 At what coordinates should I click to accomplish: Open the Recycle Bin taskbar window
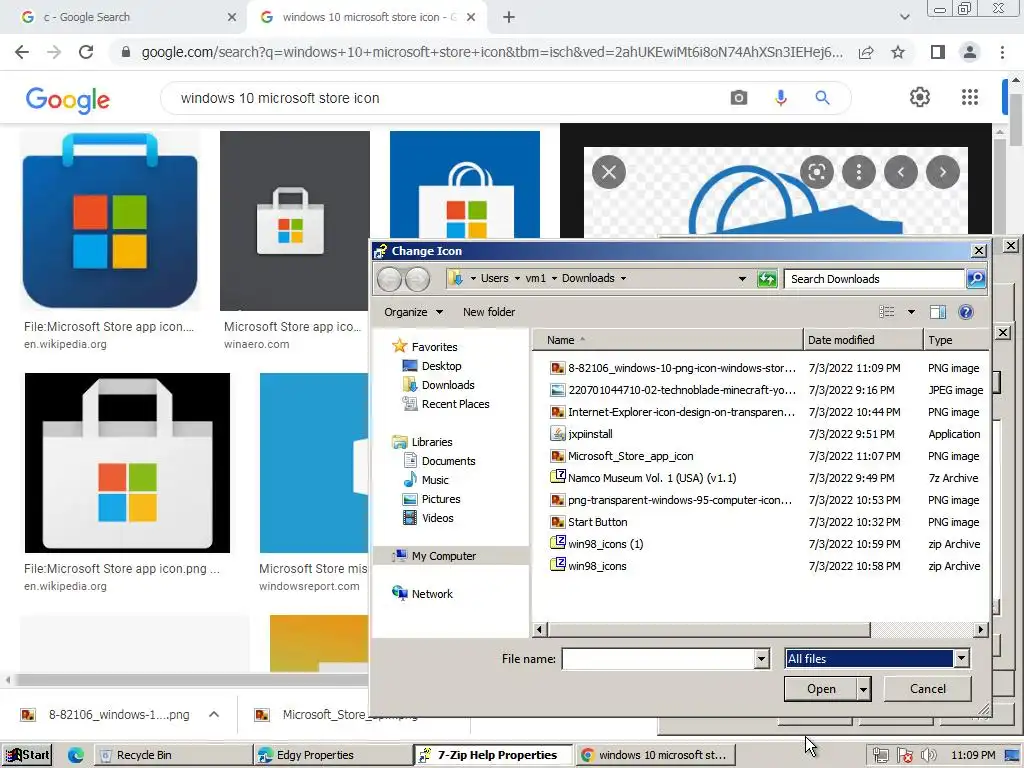click(x=173, y=755)
